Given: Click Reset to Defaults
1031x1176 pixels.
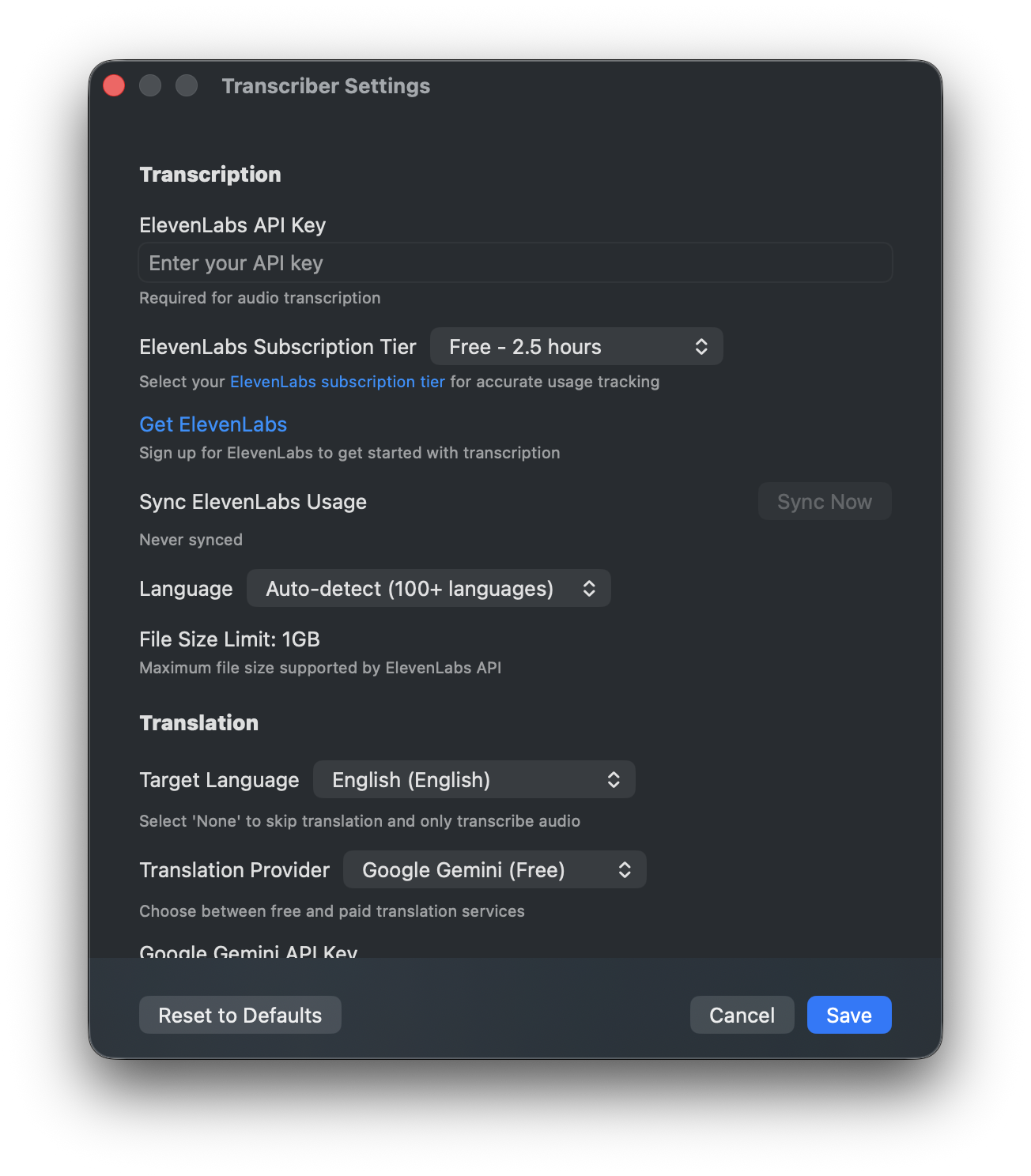Looking at the screenshot, I should click(240, 1015).
